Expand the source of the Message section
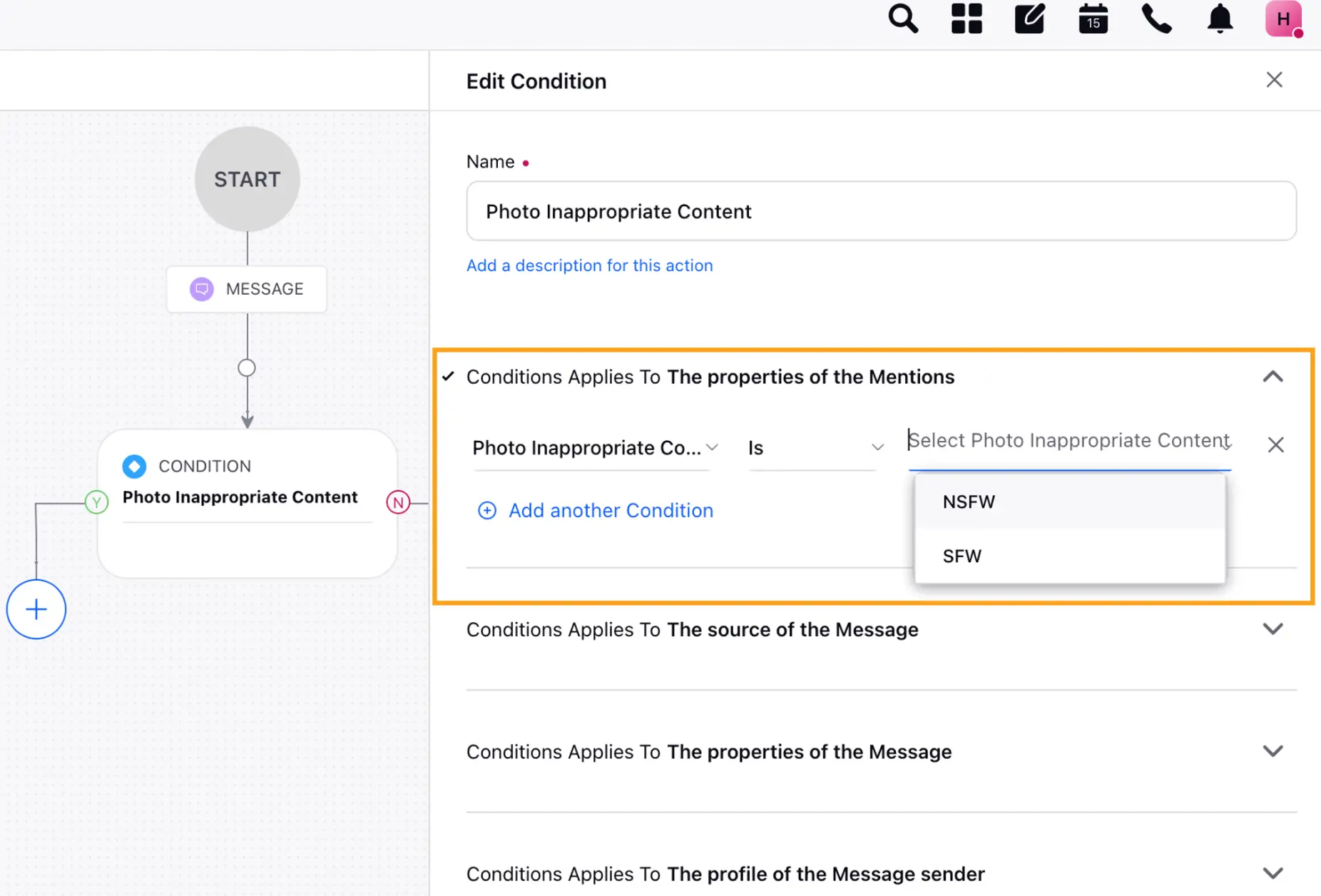Screen dimensions: 1321x896 point(1272,629)
